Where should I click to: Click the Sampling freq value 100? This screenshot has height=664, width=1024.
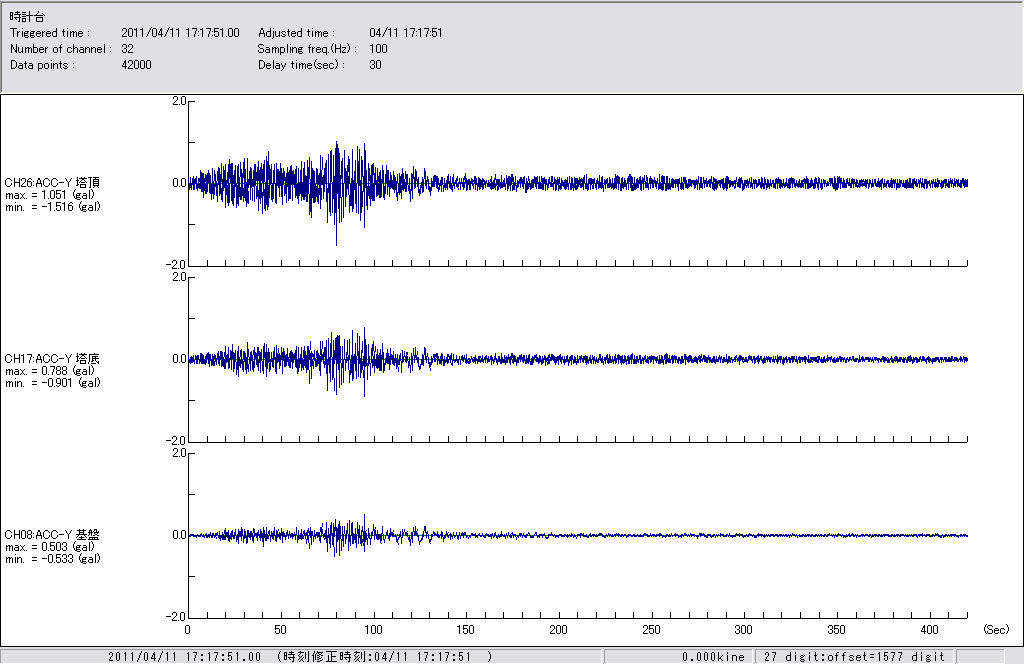click(378, 49)
